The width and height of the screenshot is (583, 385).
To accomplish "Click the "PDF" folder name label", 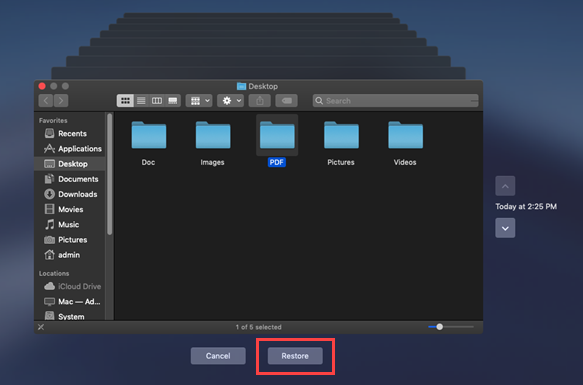I will click(x=277, y=162).
